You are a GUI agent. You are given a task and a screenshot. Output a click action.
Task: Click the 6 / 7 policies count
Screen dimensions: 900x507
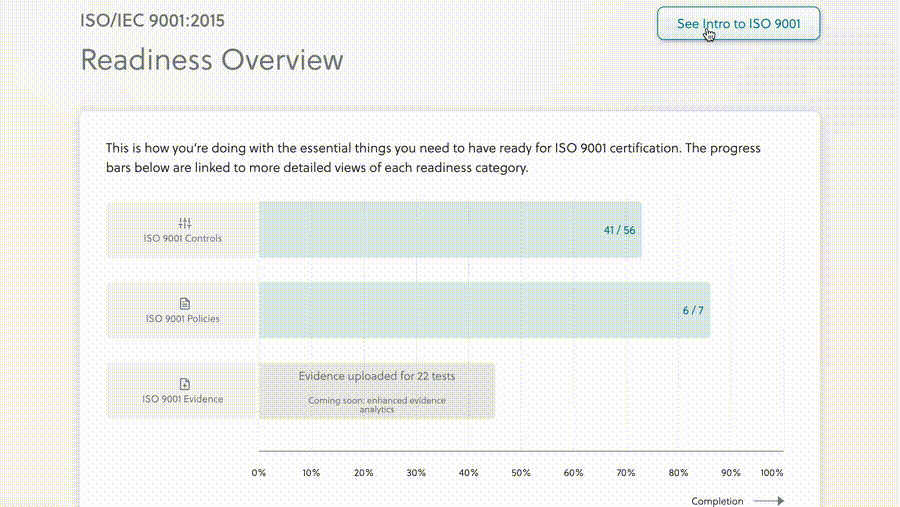point(693,310)
